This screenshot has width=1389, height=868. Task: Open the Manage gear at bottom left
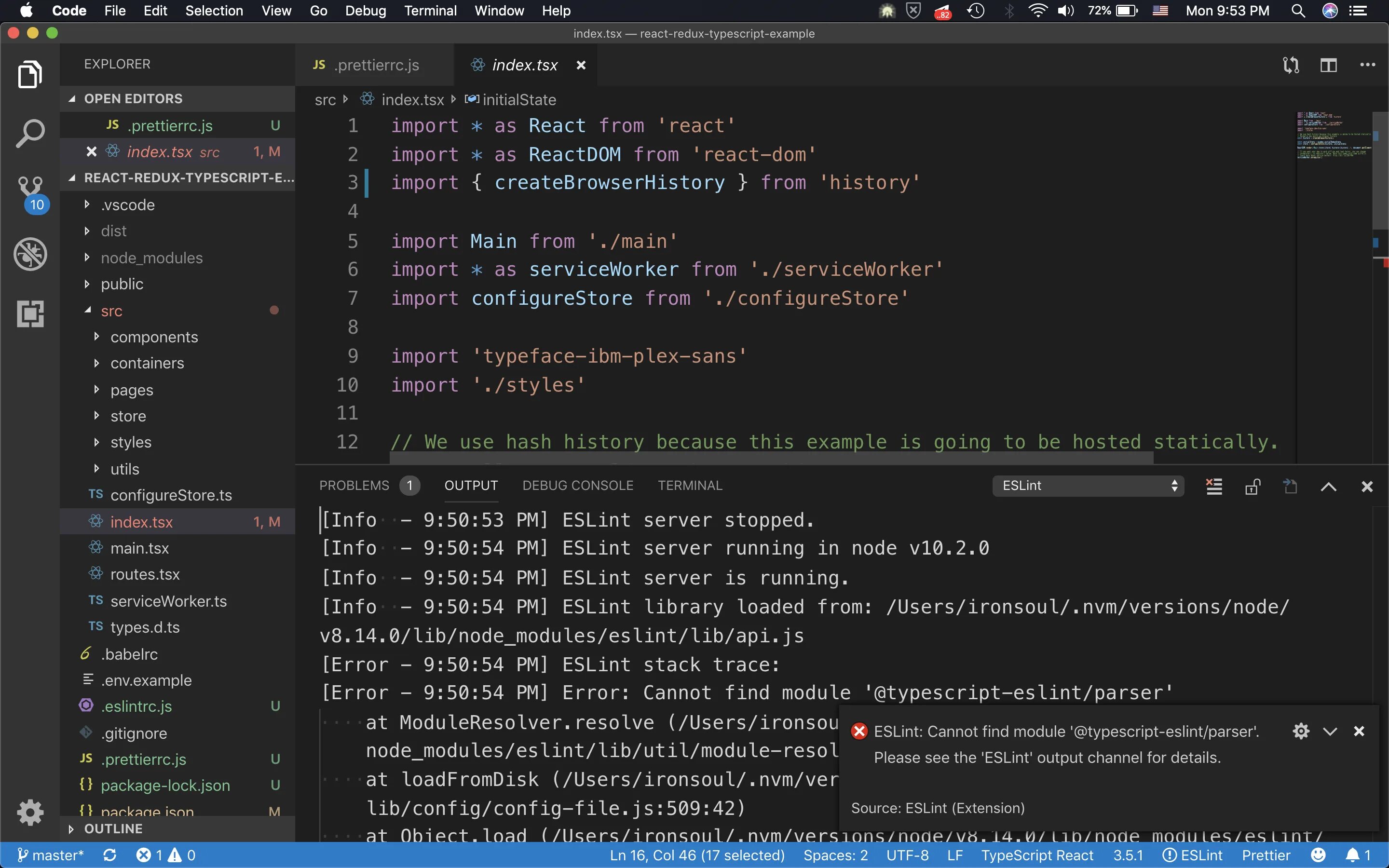pyautogui.click(x=30, y=812)
